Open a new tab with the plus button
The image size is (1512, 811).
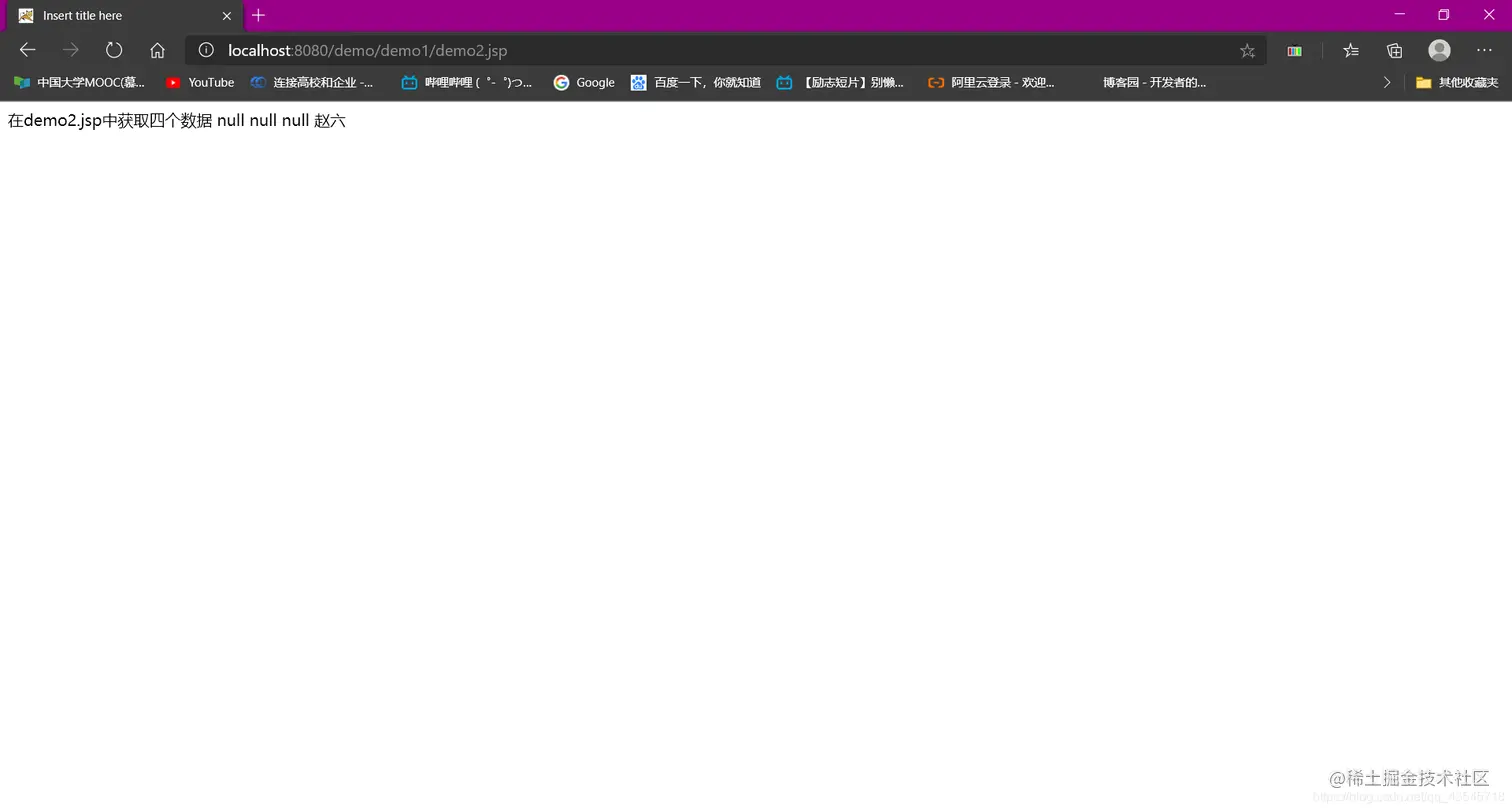tap(258, 15)
